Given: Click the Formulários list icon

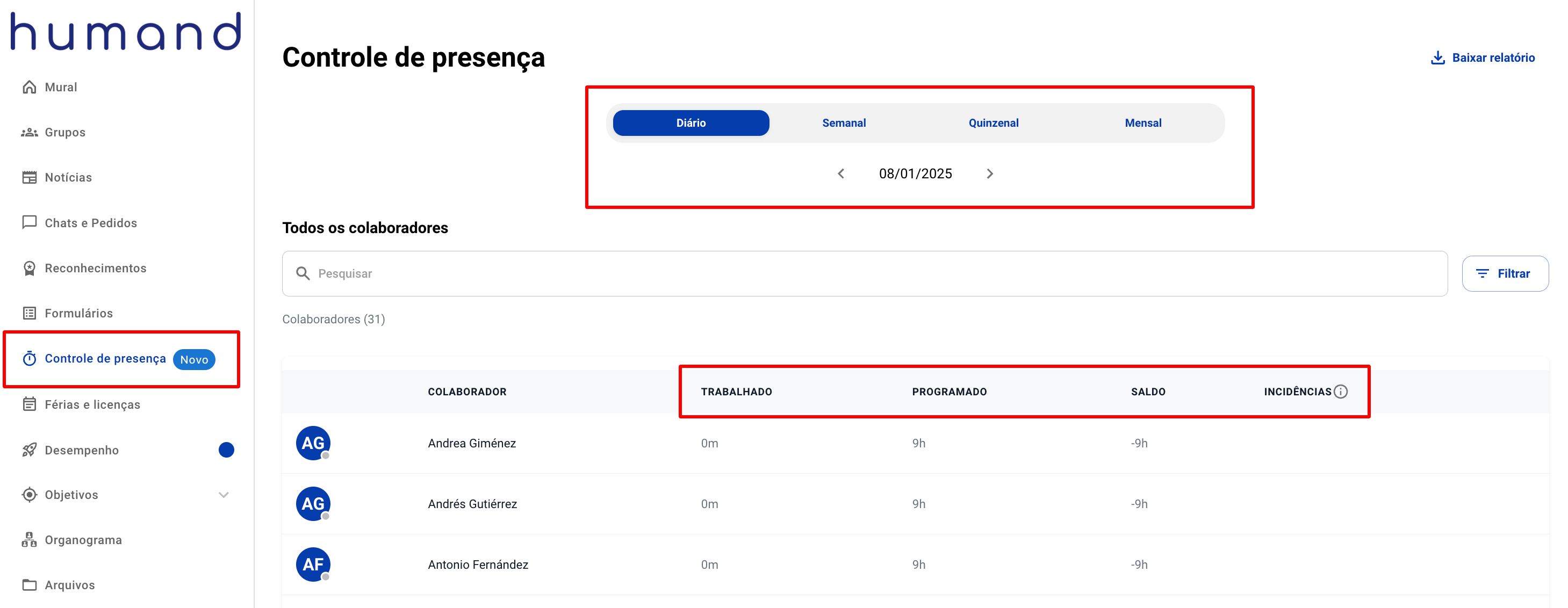Looking at the screenshot, I should click(x=29, y=314).
